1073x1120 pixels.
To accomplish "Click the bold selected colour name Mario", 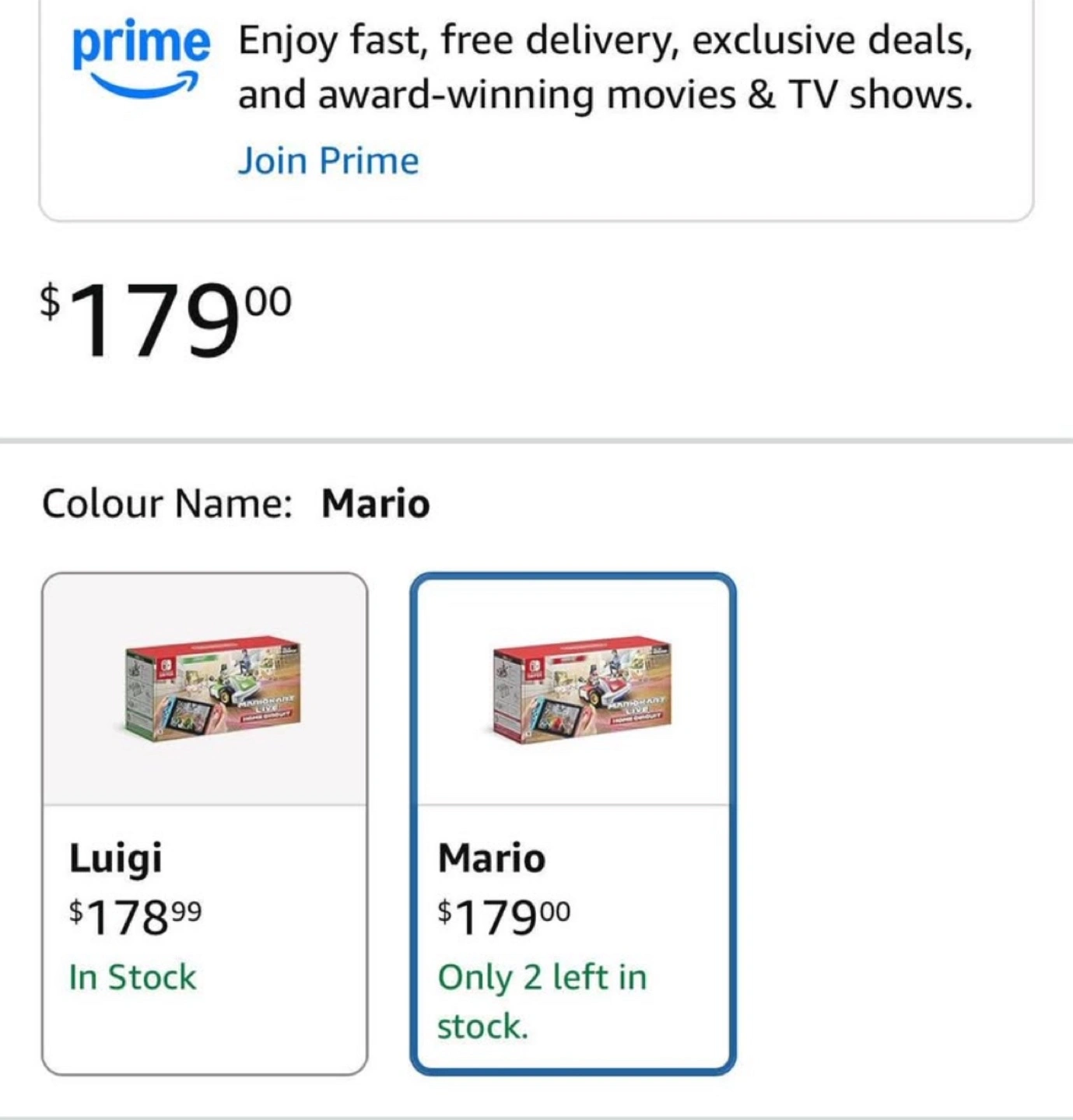I will point(376,503).
